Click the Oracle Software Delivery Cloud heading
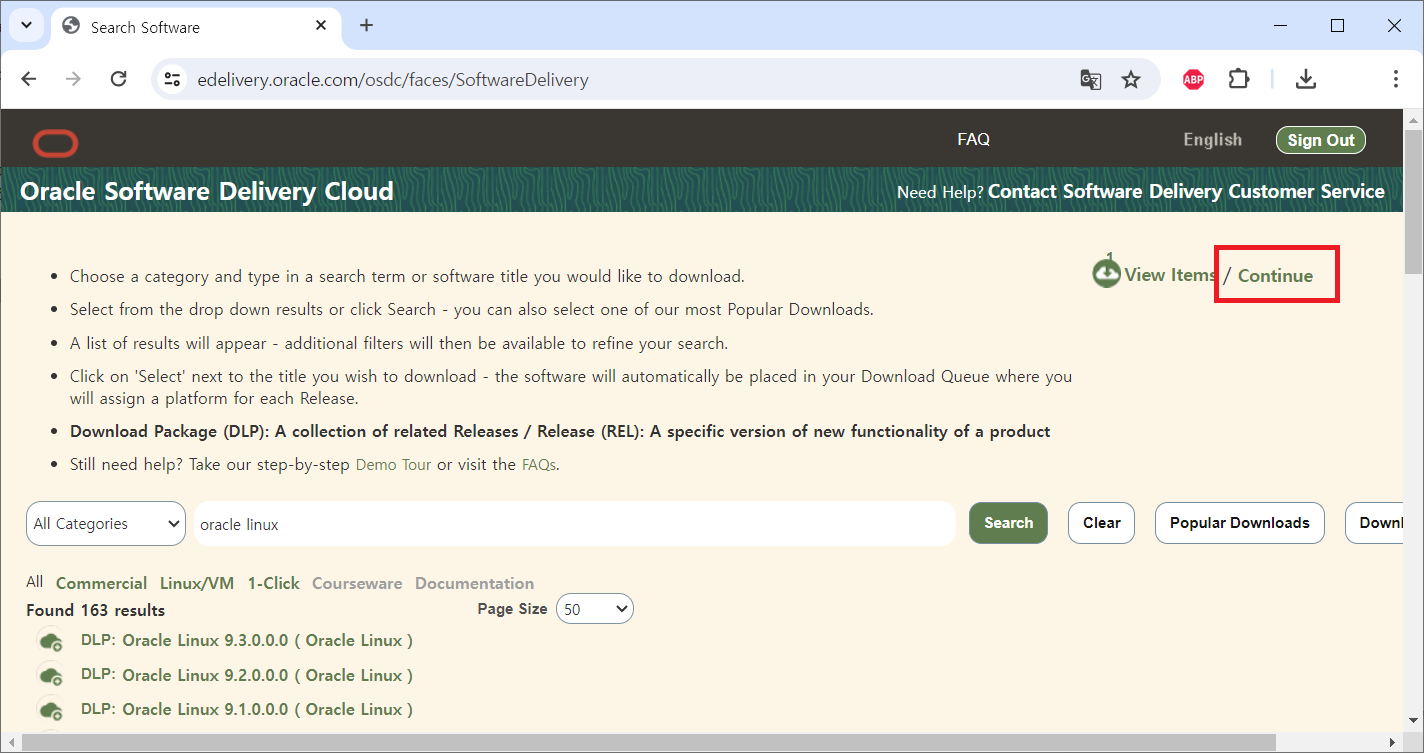 (x=207, y=191)
